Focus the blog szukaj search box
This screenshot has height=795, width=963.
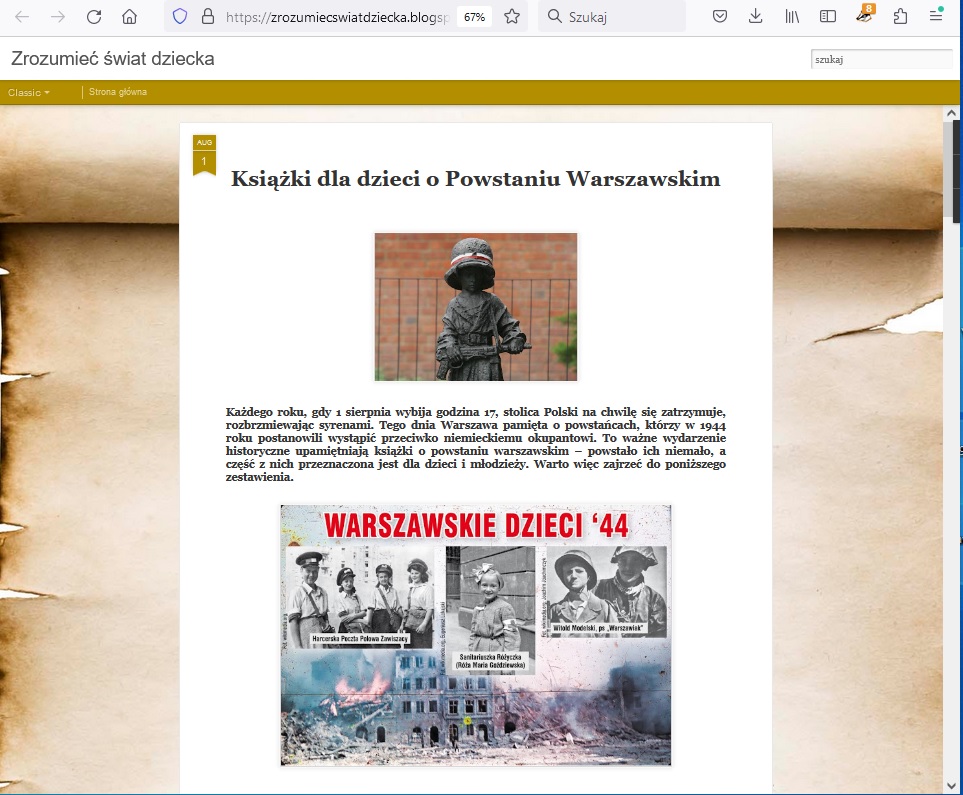tap(881, 59)
